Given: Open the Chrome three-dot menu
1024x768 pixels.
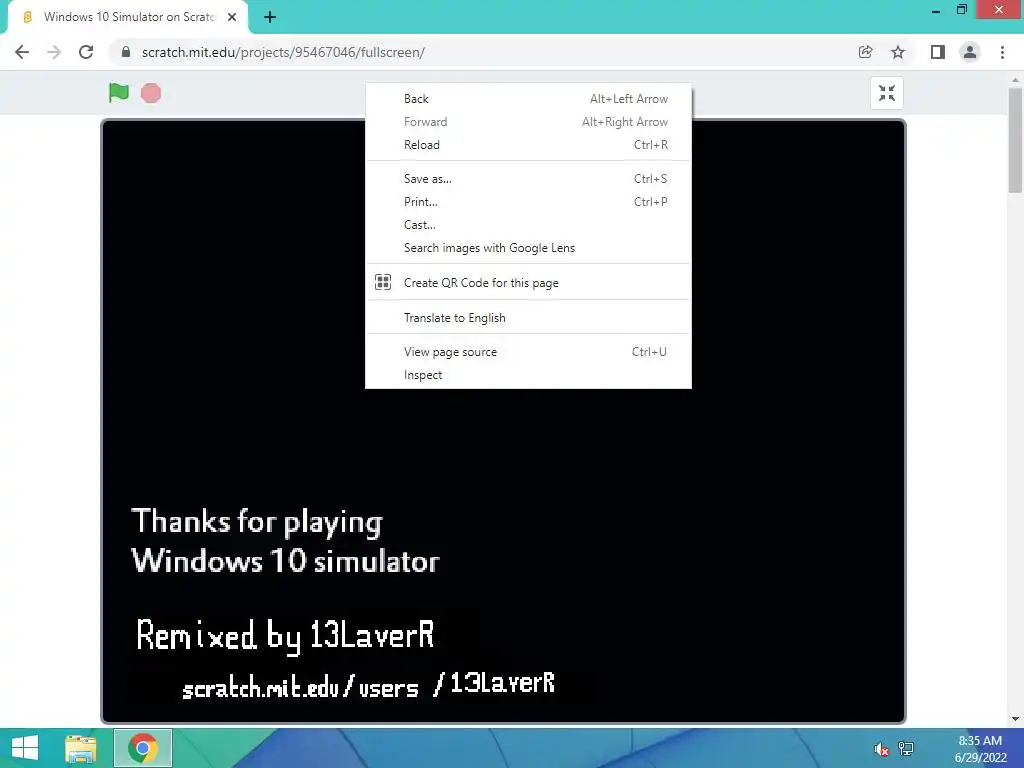Looking at the screenshot, I should (x=1002, y=52).
